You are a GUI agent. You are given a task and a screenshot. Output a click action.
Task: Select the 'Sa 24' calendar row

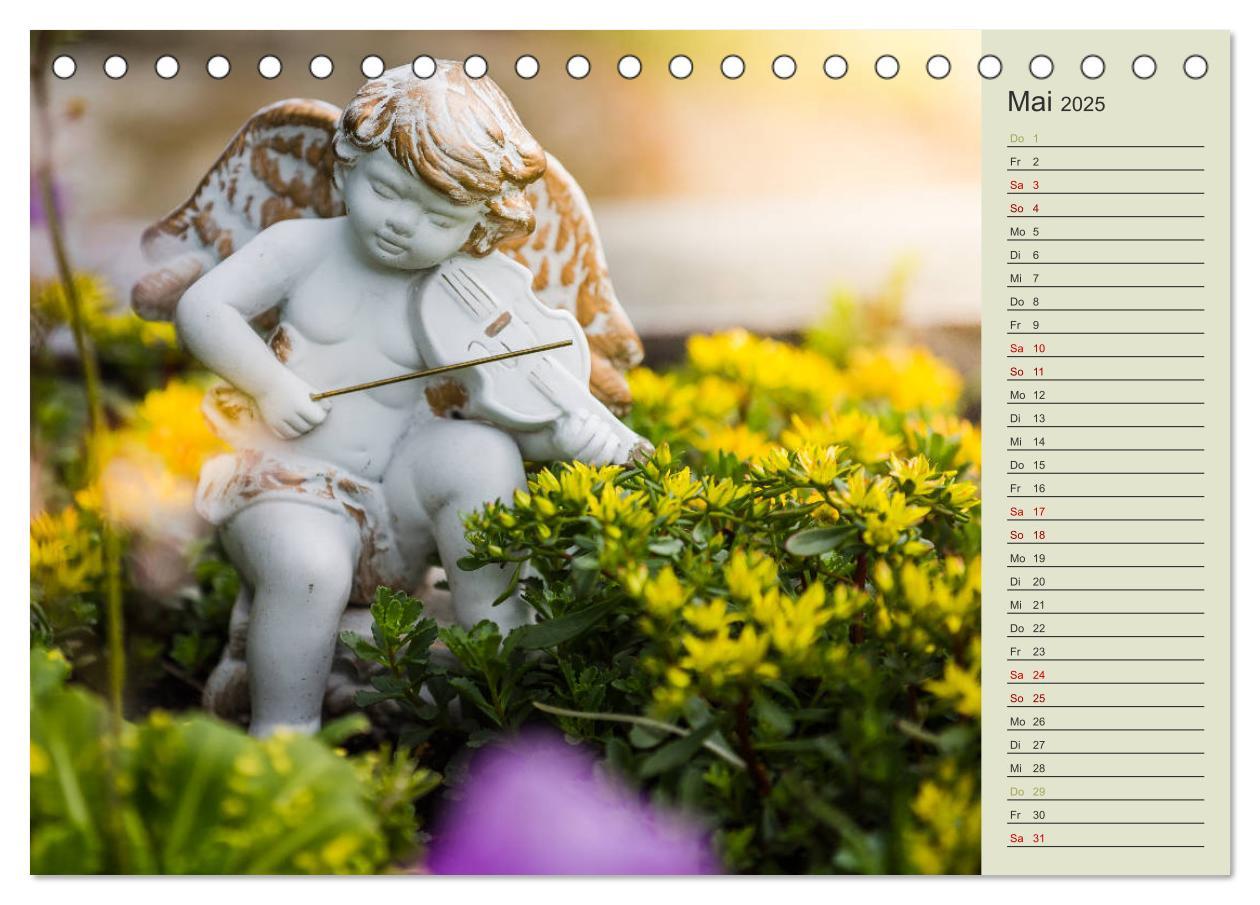(x=1105, y=675)
